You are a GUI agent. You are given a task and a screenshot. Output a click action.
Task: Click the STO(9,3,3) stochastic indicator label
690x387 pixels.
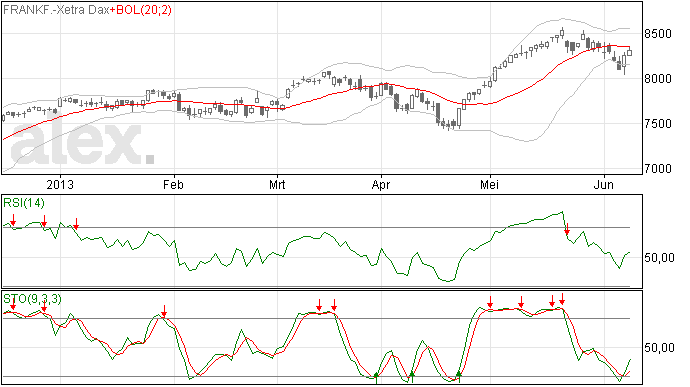[32, 299]
